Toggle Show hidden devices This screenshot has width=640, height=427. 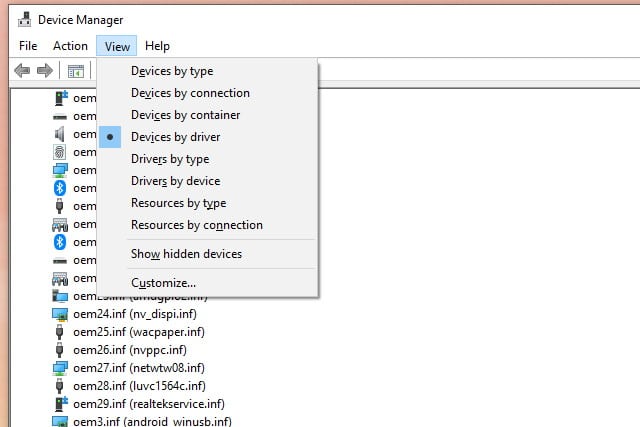coord(186,254)
